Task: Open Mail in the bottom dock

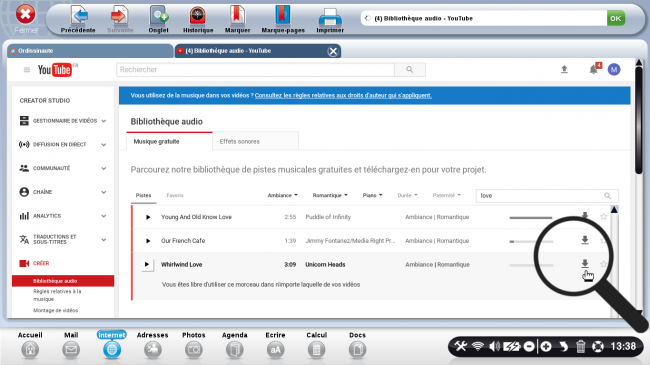Action: [71, 345]
